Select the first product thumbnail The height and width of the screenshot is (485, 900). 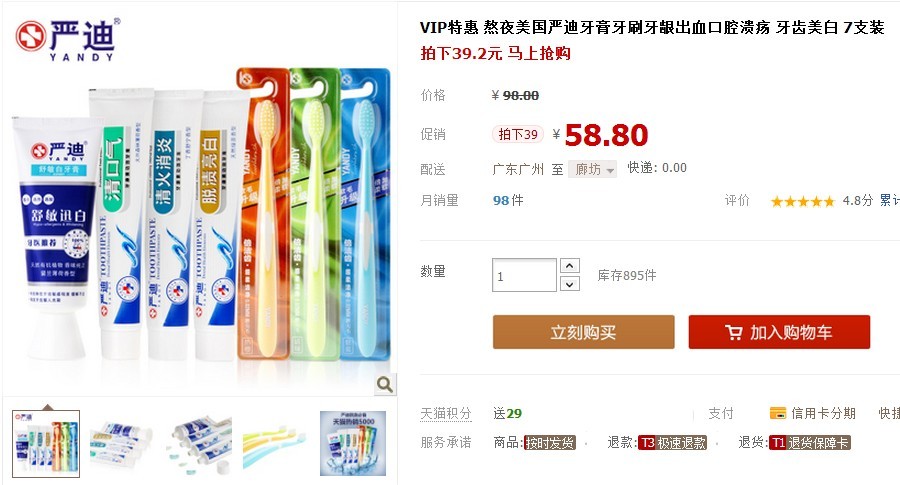click(x=46, y=444)
